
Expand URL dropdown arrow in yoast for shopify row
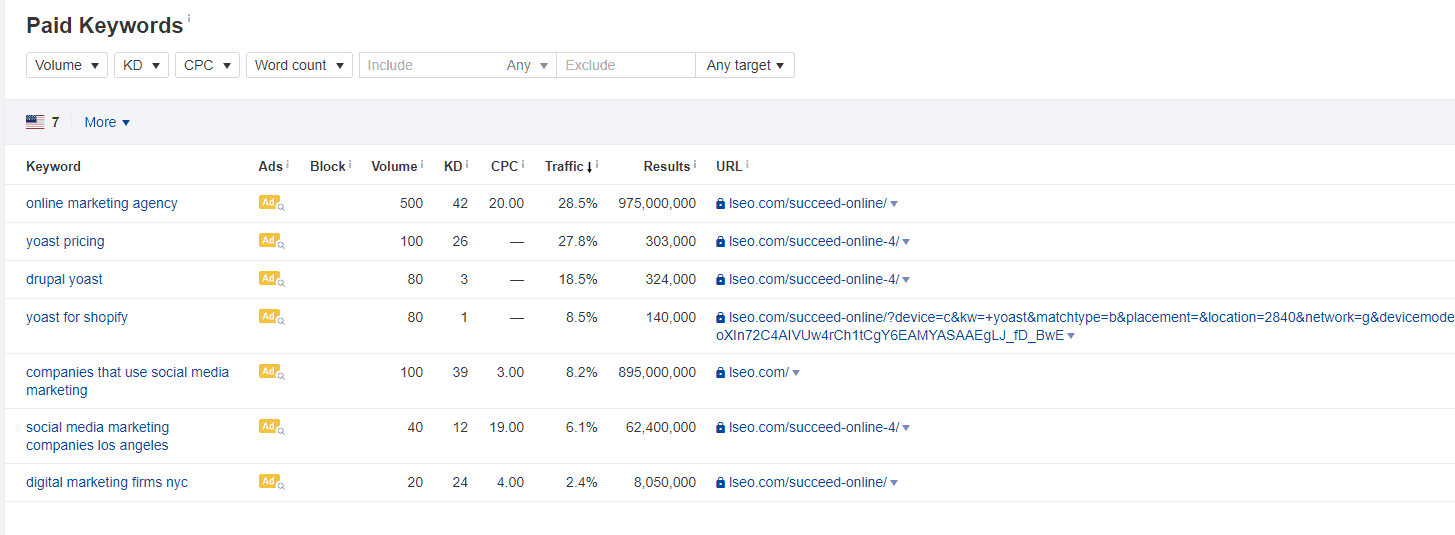(1071, 336)
